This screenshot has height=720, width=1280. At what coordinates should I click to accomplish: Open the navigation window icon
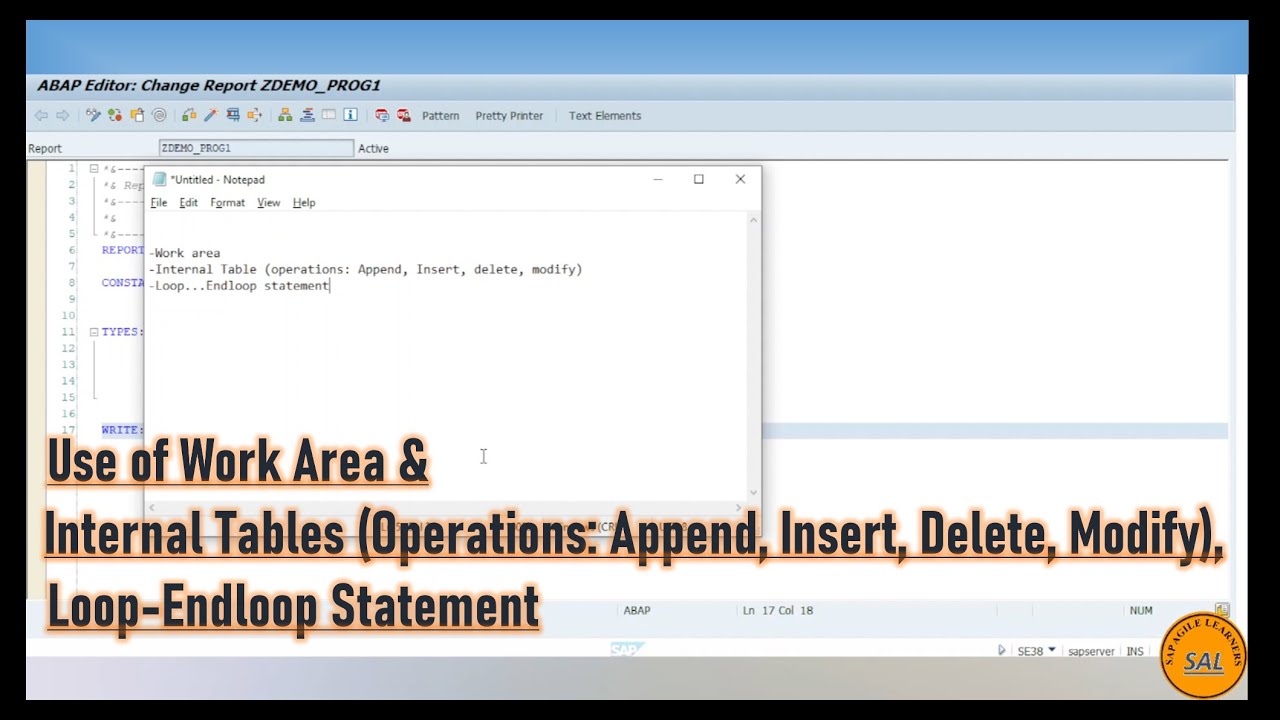click(x=307, y=115)
